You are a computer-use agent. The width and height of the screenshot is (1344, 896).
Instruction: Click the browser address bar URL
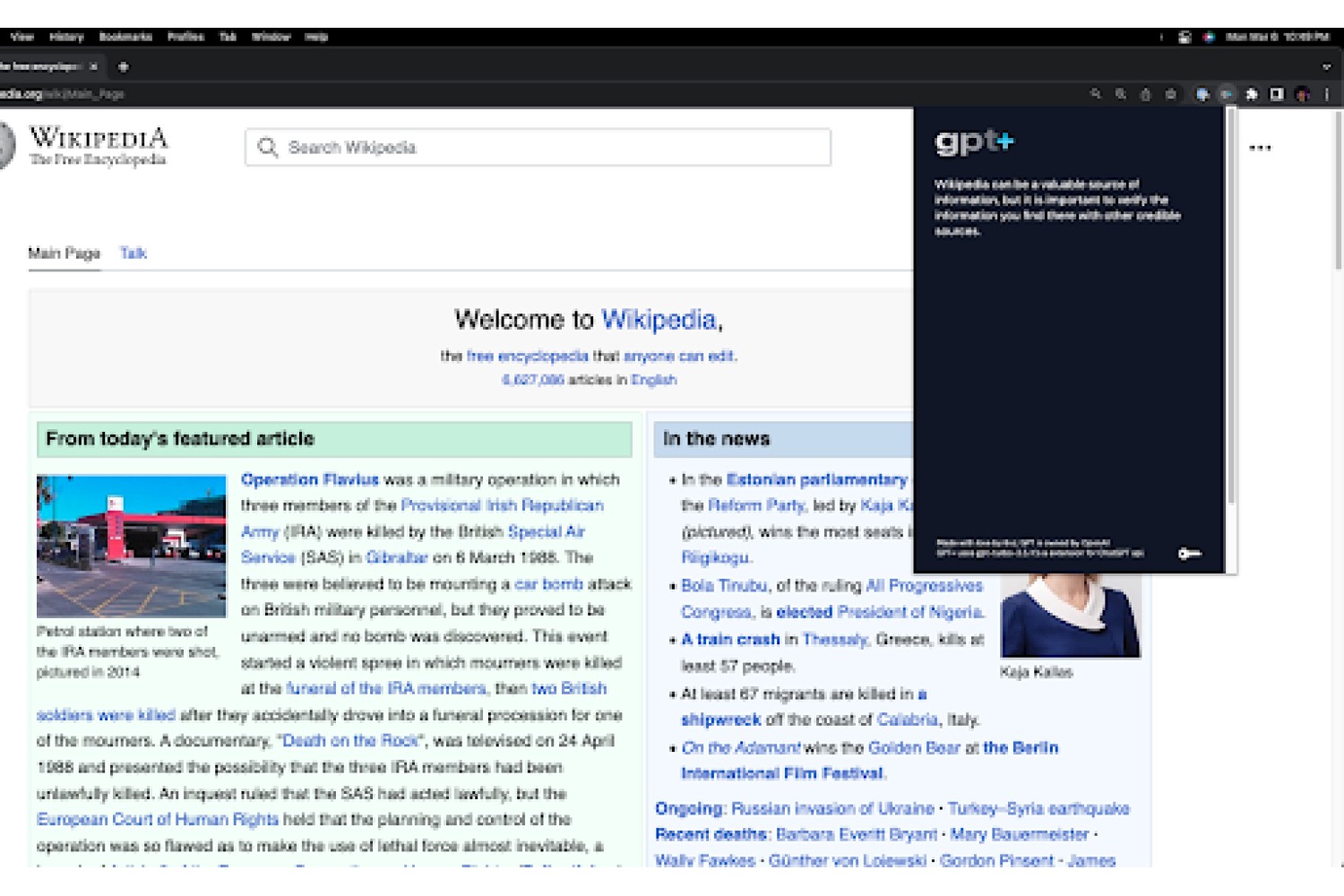click(62, 94)
